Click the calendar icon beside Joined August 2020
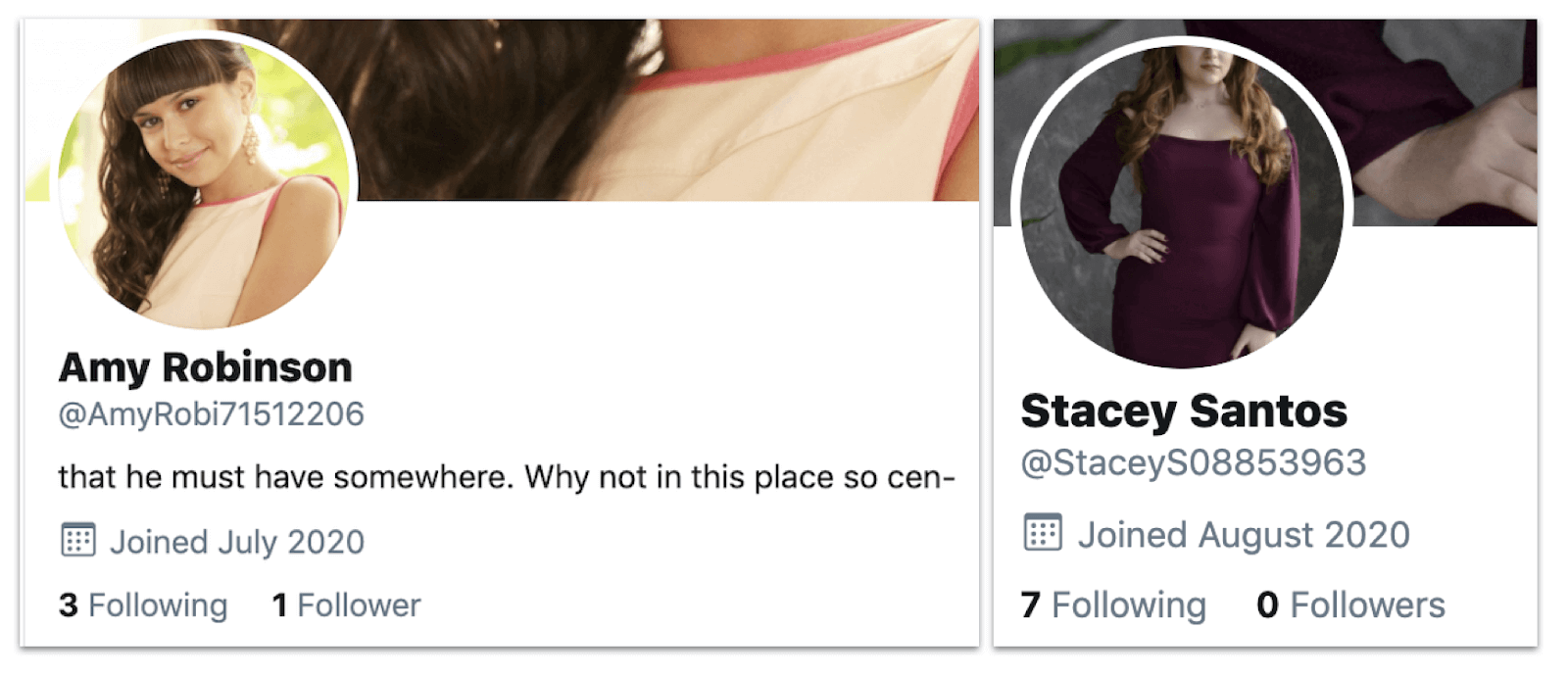This screenshot has height=677, width=1568. 1043,533
